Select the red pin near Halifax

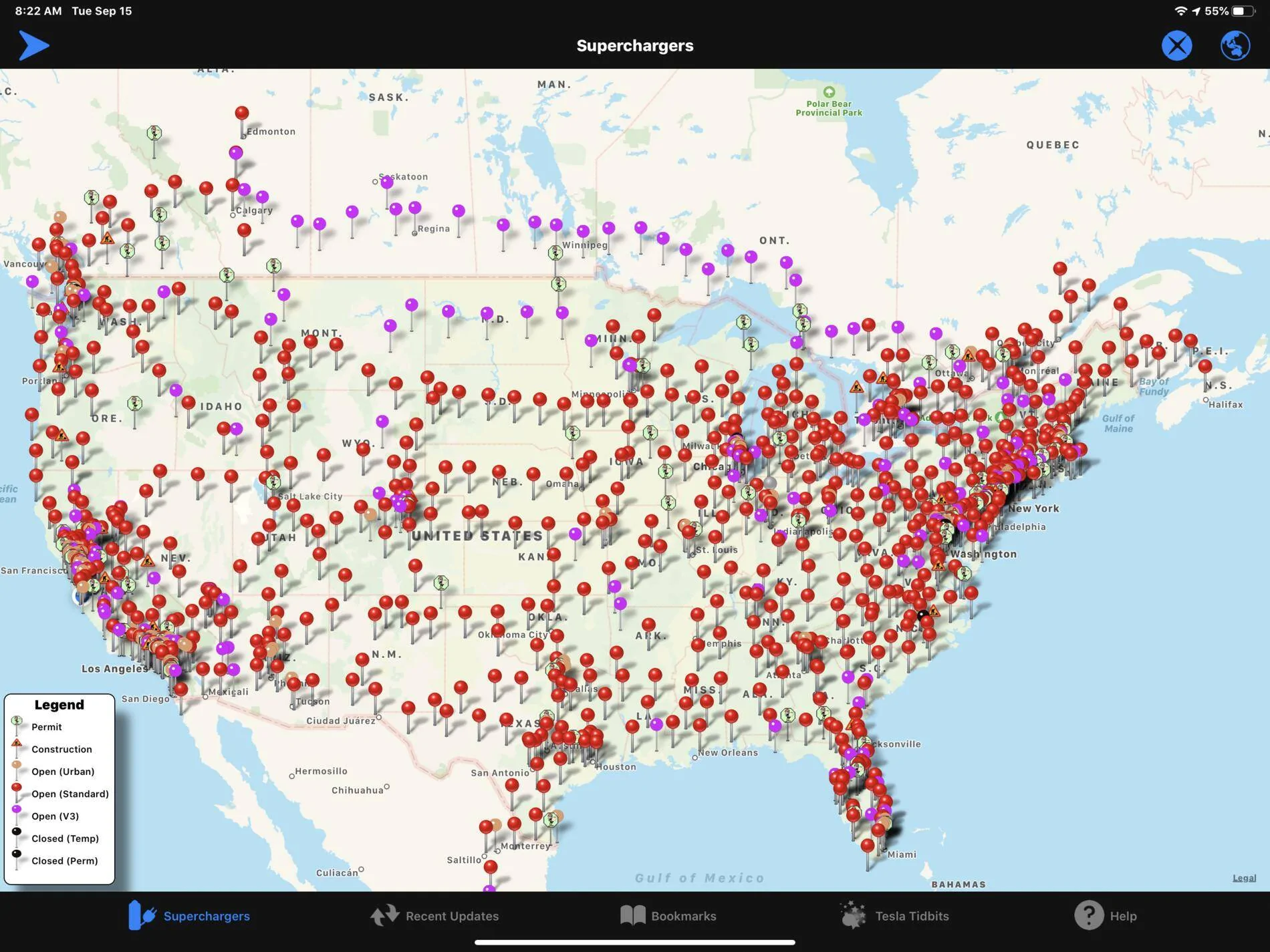click(1205, 366)
